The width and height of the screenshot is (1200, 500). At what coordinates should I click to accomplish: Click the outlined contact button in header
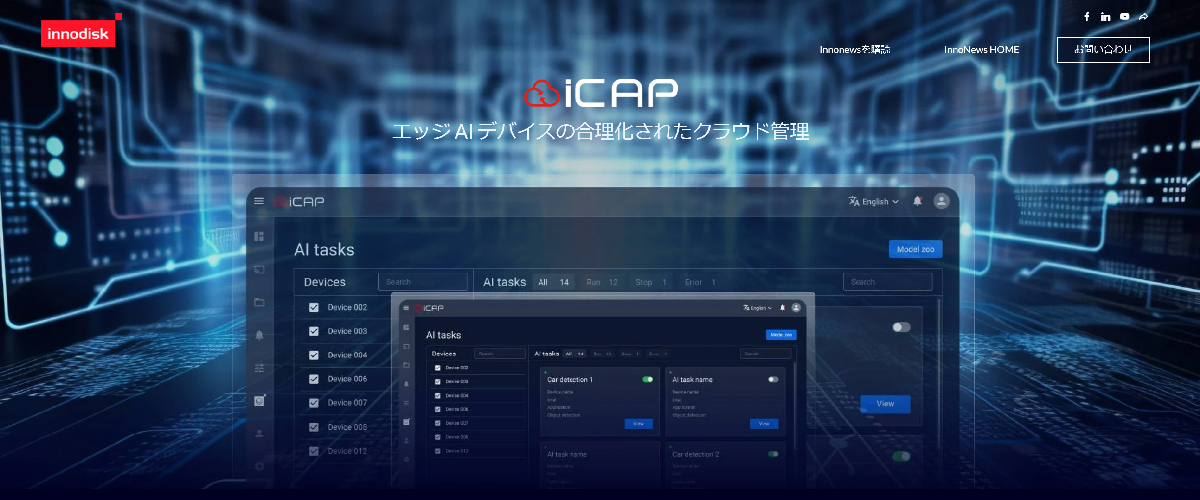coord(1103,49)
